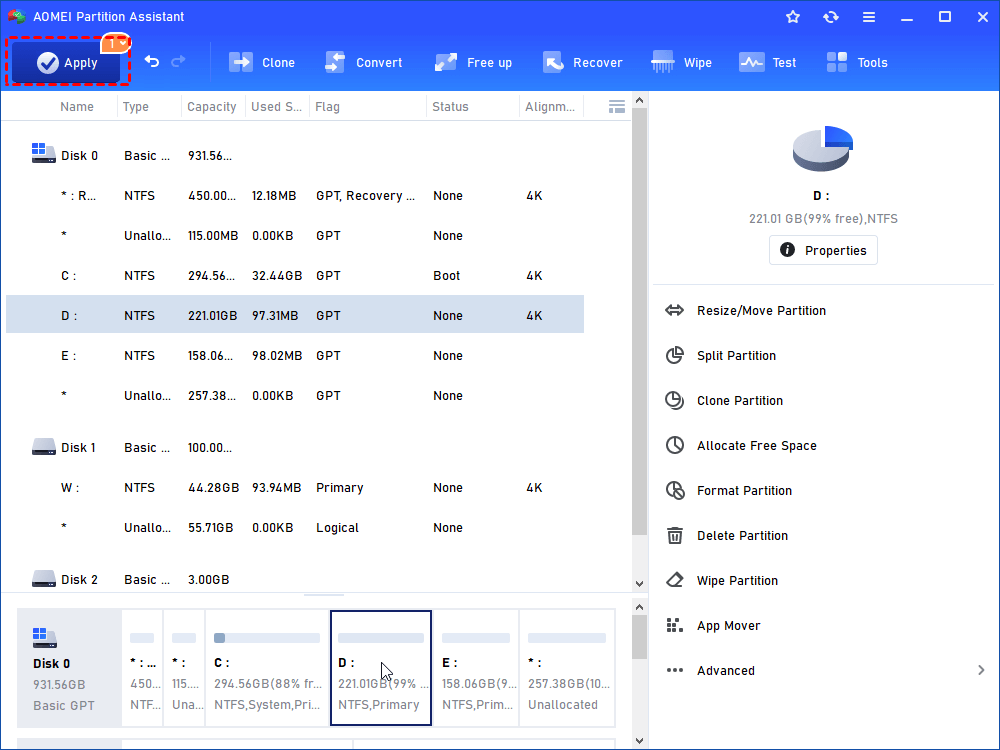Open pending operations count badge dropdown
Screen dimensions: 1000x750
click(115, 43)
